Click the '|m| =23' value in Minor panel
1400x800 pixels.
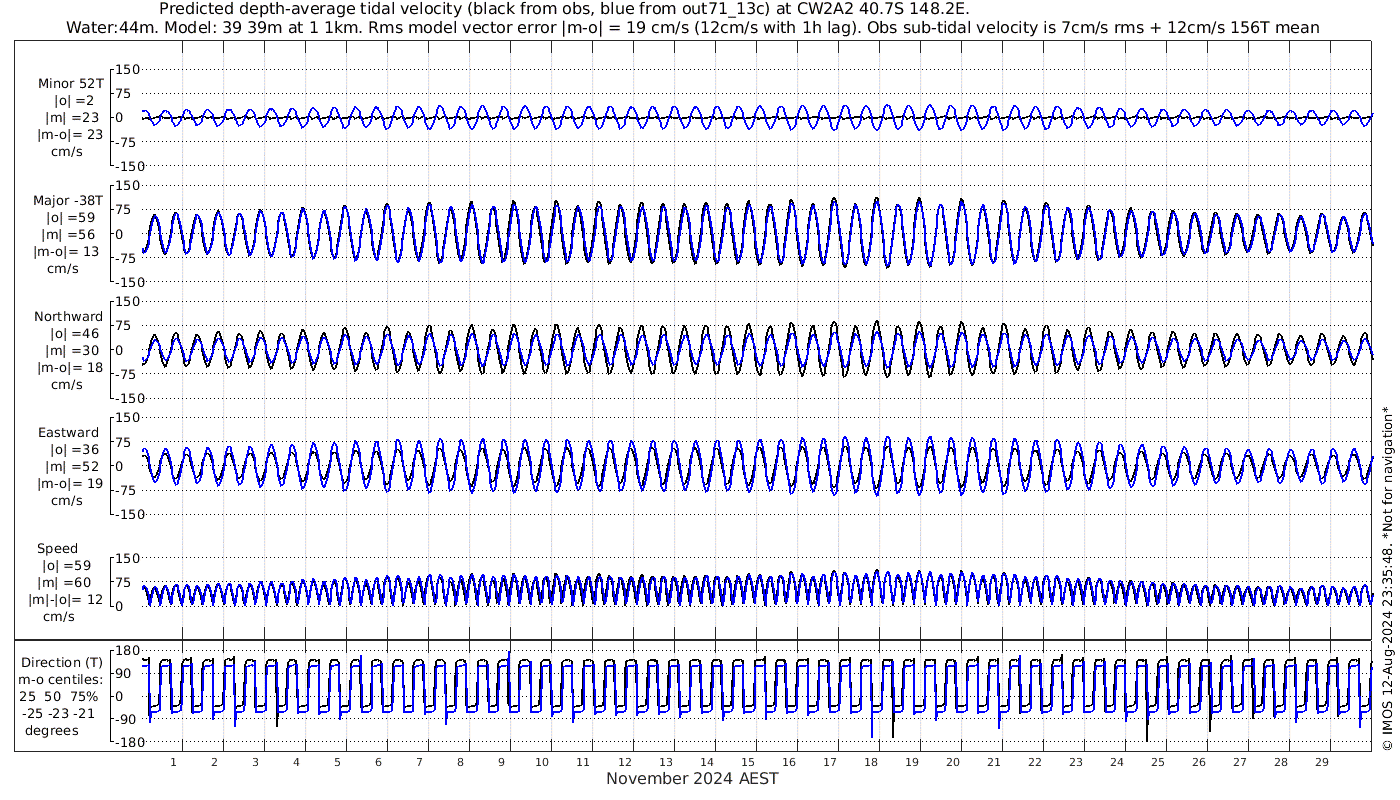pos(71,118)
